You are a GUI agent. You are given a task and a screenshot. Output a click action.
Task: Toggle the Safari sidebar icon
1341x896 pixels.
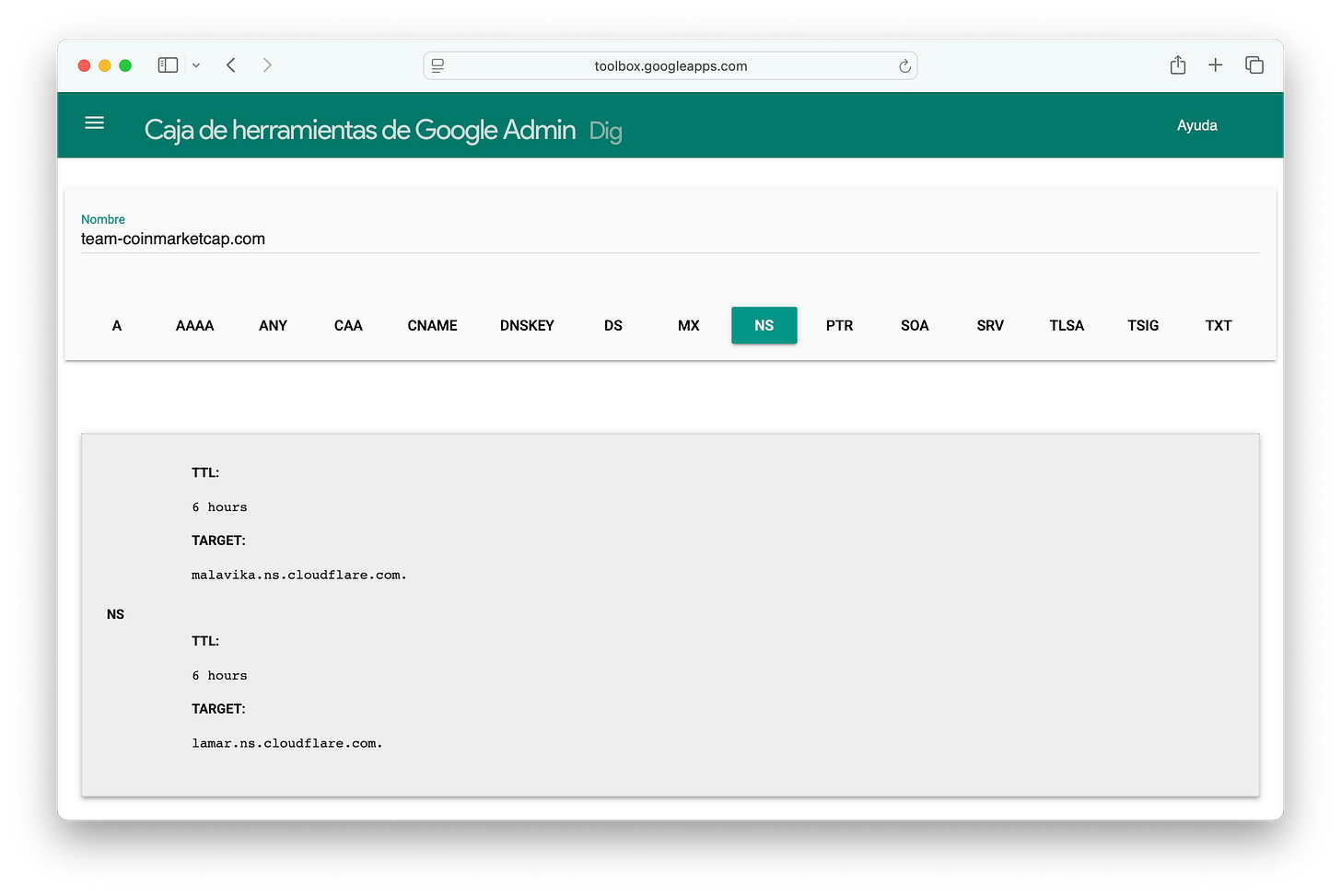click(x=168, y=65)
